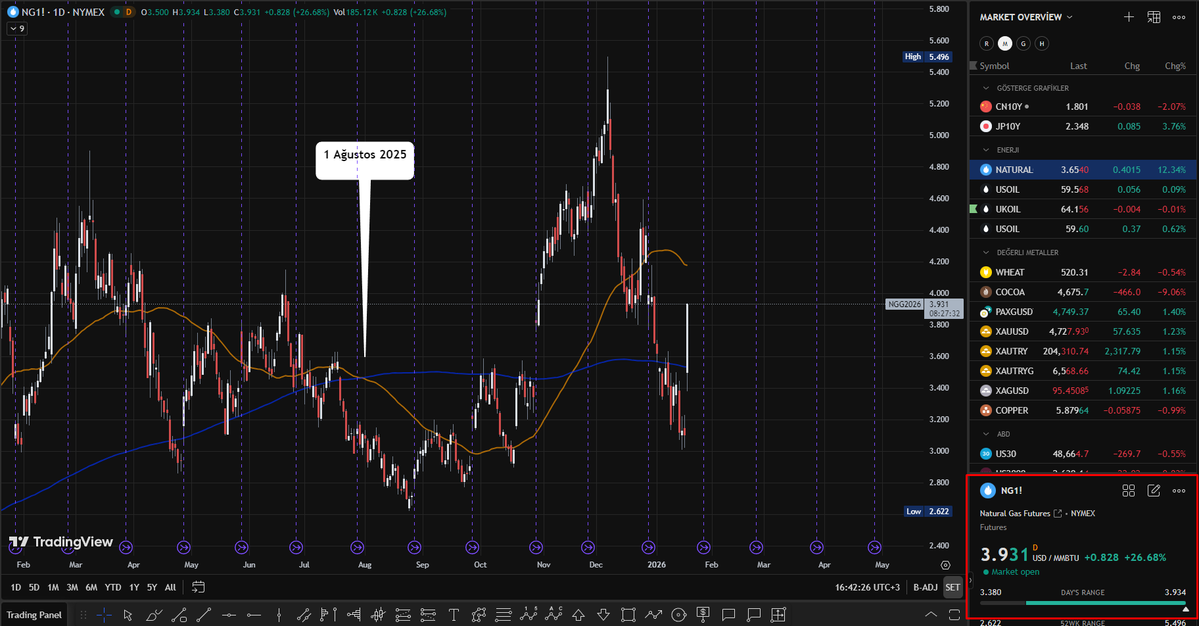Click the Day's Range progress bar
Image resolution: width=1199 pixels, height=626 pixels.
coord(1083,603)
